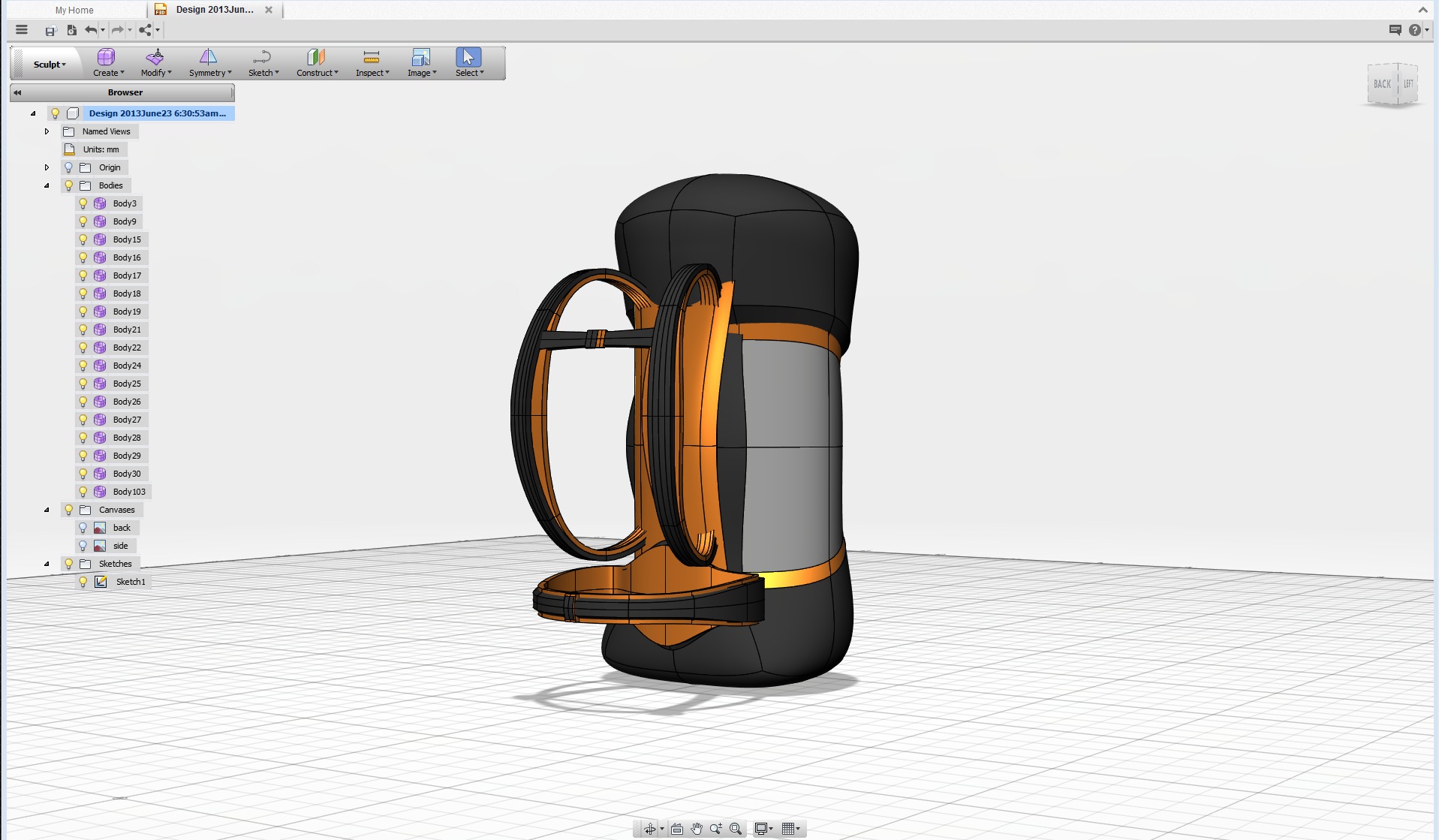This screenshot has height=840, width=1439.
Task: Click the Image tool icon
Action: click(x=421, y=62)
